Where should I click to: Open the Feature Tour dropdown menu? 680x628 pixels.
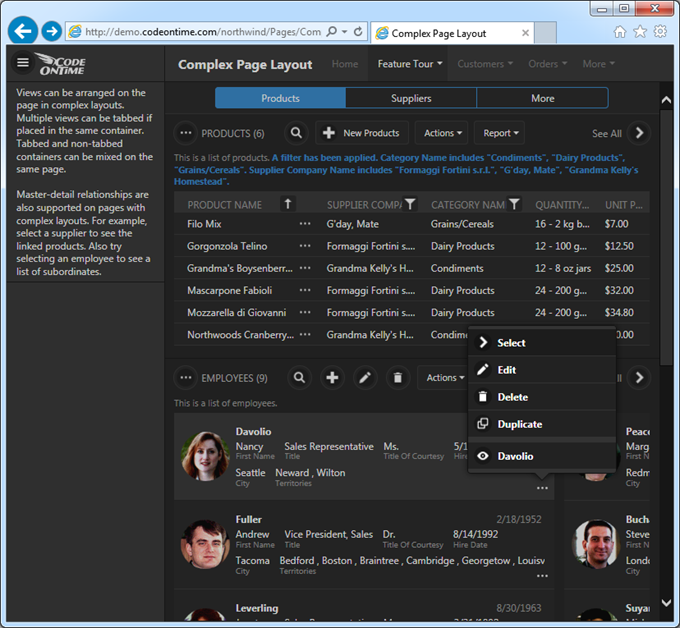tap(410, 64)
